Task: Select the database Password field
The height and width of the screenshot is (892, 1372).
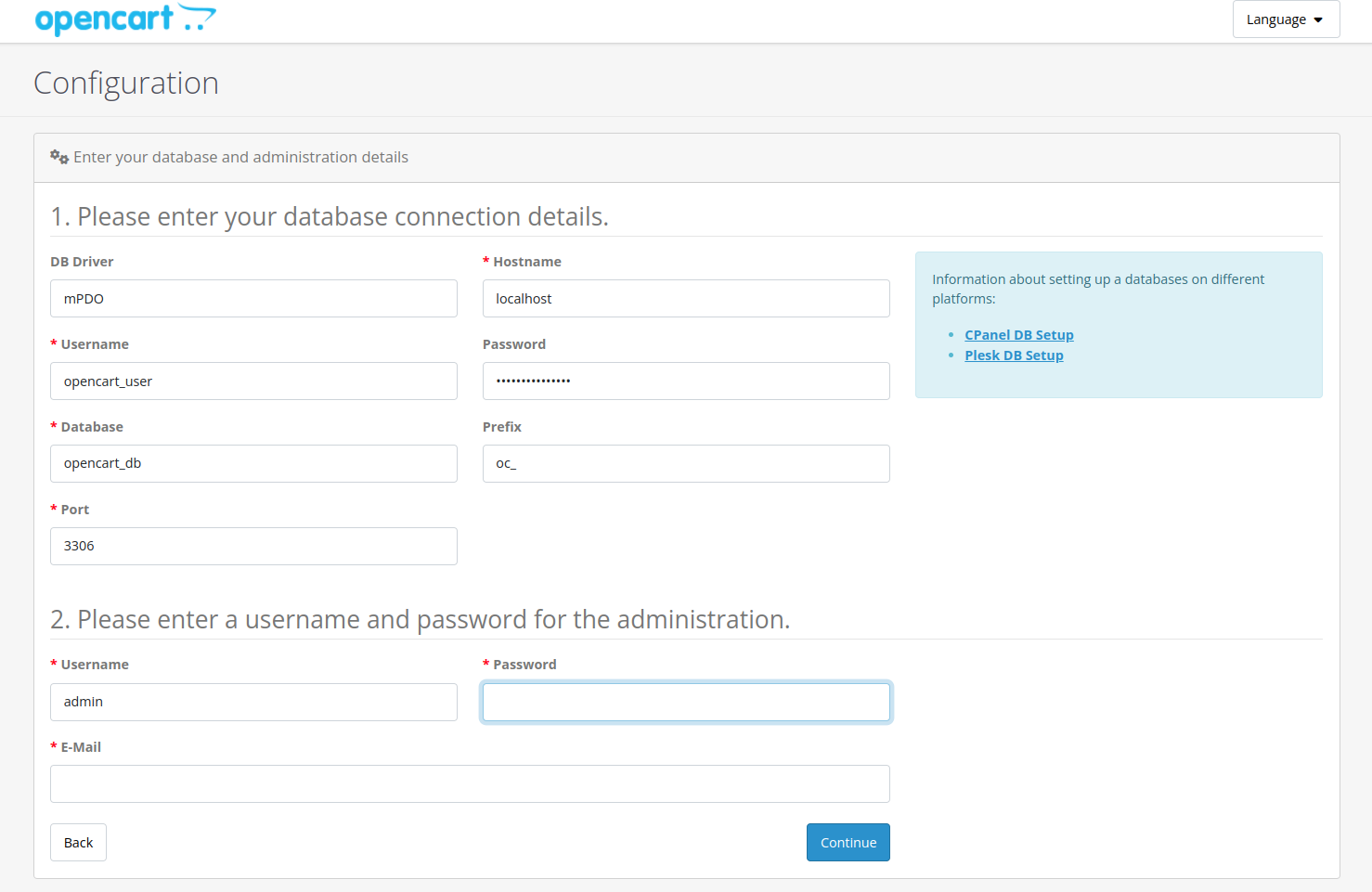Action: [685, 381]
